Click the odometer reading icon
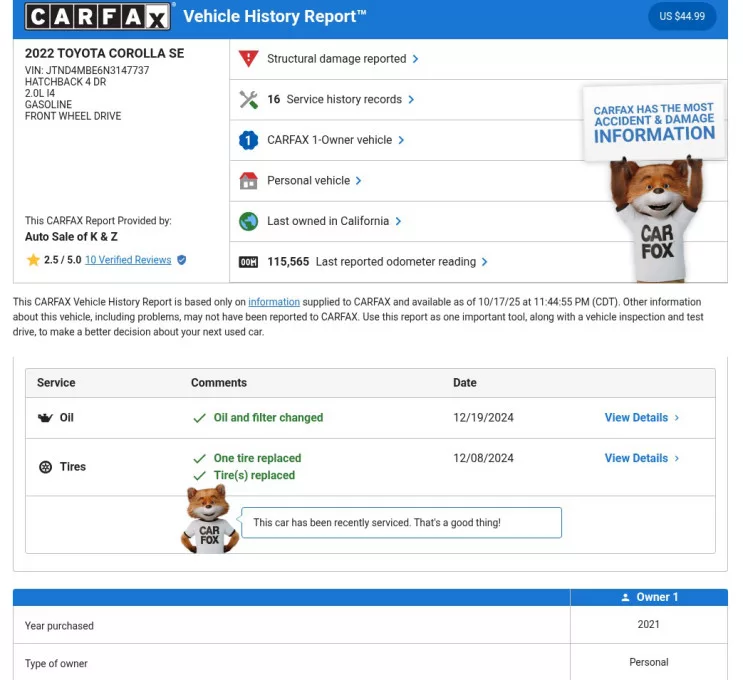The image size is (743, 680). click(x=249, y=262)
